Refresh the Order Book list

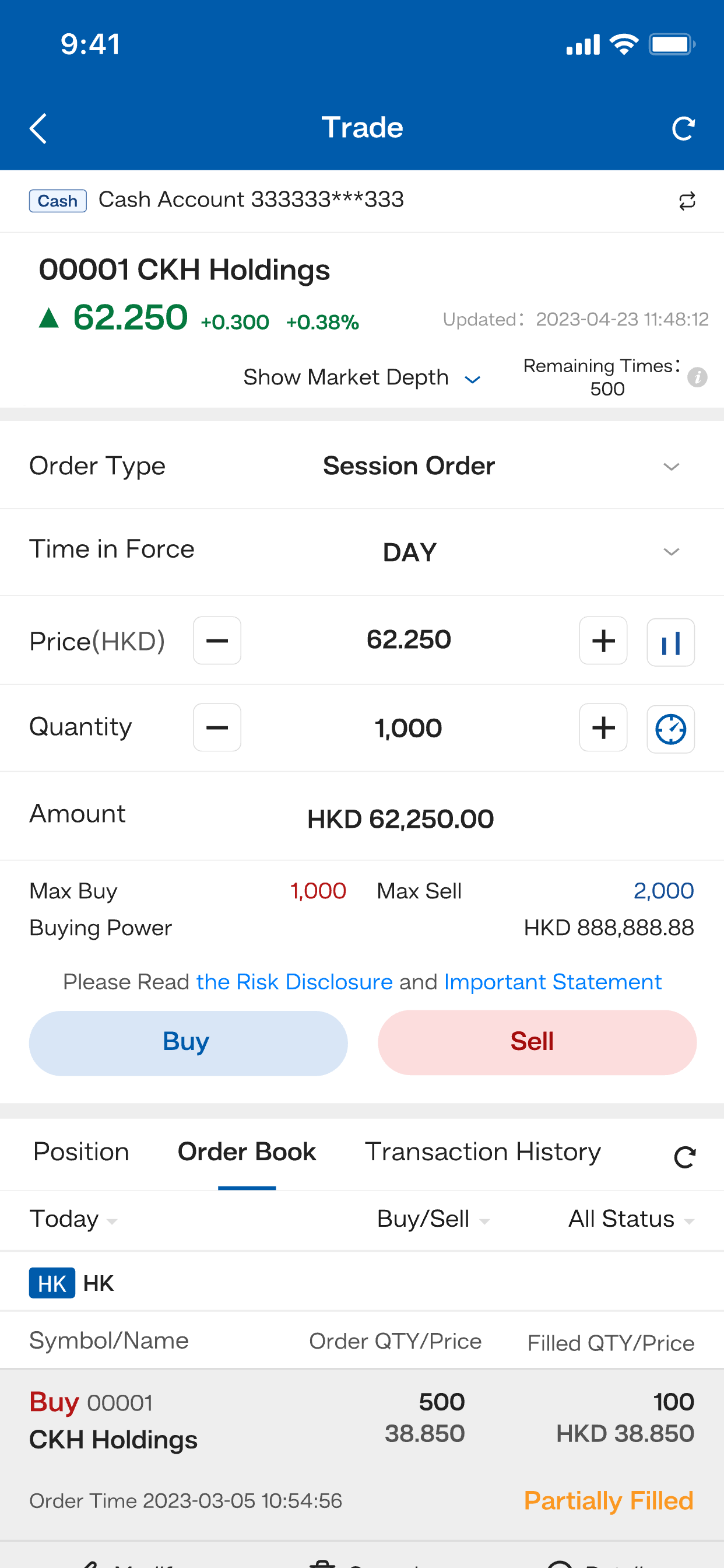[684, 1157]
